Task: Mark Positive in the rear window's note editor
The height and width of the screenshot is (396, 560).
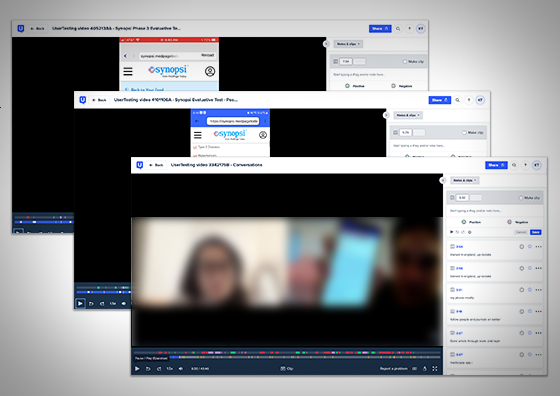Action: pyautogui.click(x=355, y=86)
